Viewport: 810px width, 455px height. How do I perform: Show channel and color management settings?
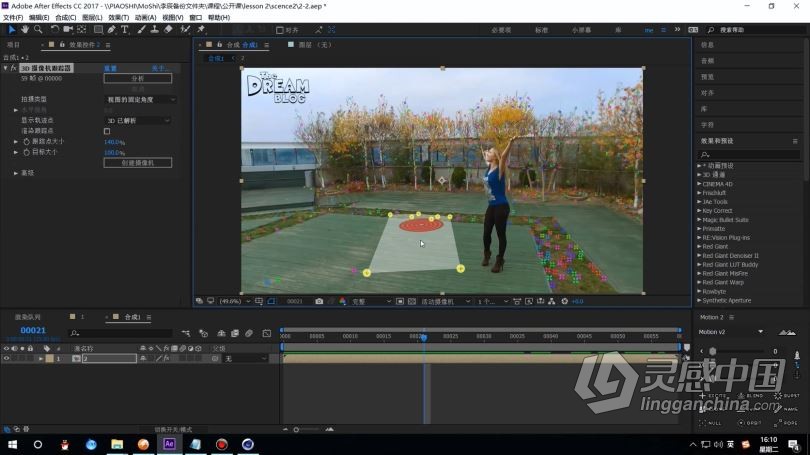coord(342,301)
